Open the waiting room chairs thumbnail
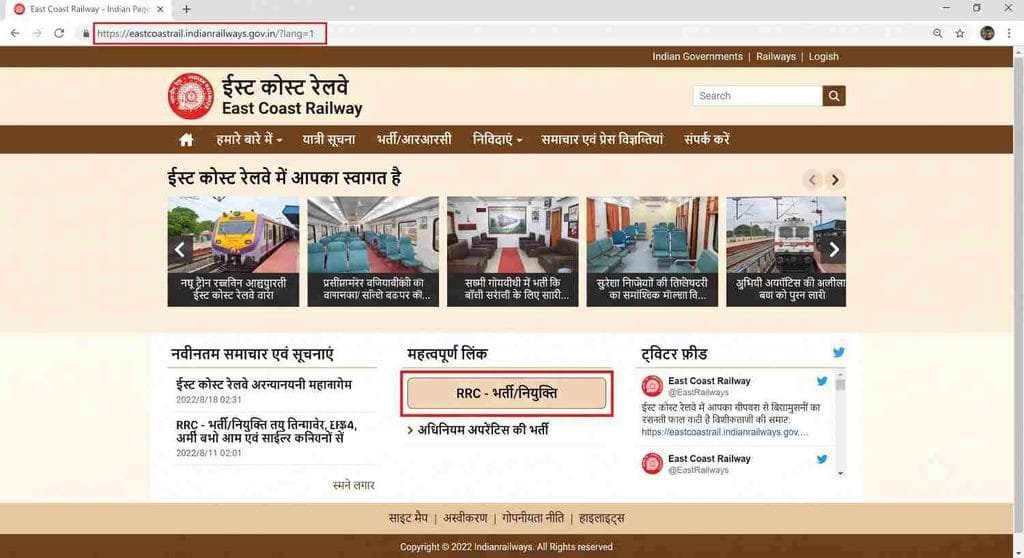Viewport: 1024px width, 558px height. [652, 252]
